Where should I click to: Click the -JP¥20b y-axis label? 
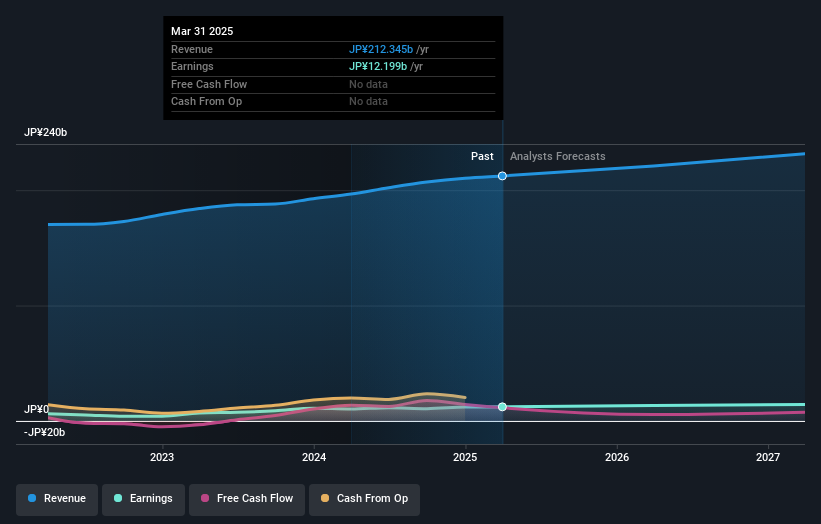point(45,432)
